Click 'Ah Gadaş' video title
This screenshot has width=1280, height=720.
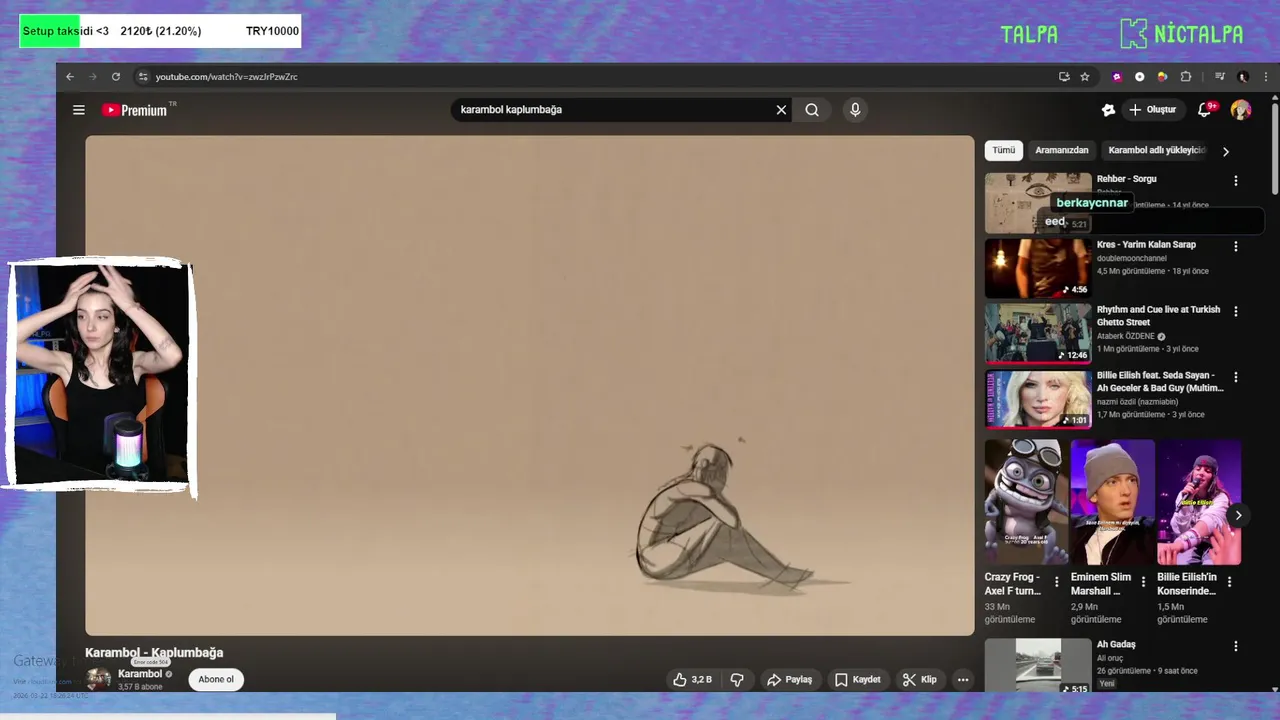tap(1116, 645)
